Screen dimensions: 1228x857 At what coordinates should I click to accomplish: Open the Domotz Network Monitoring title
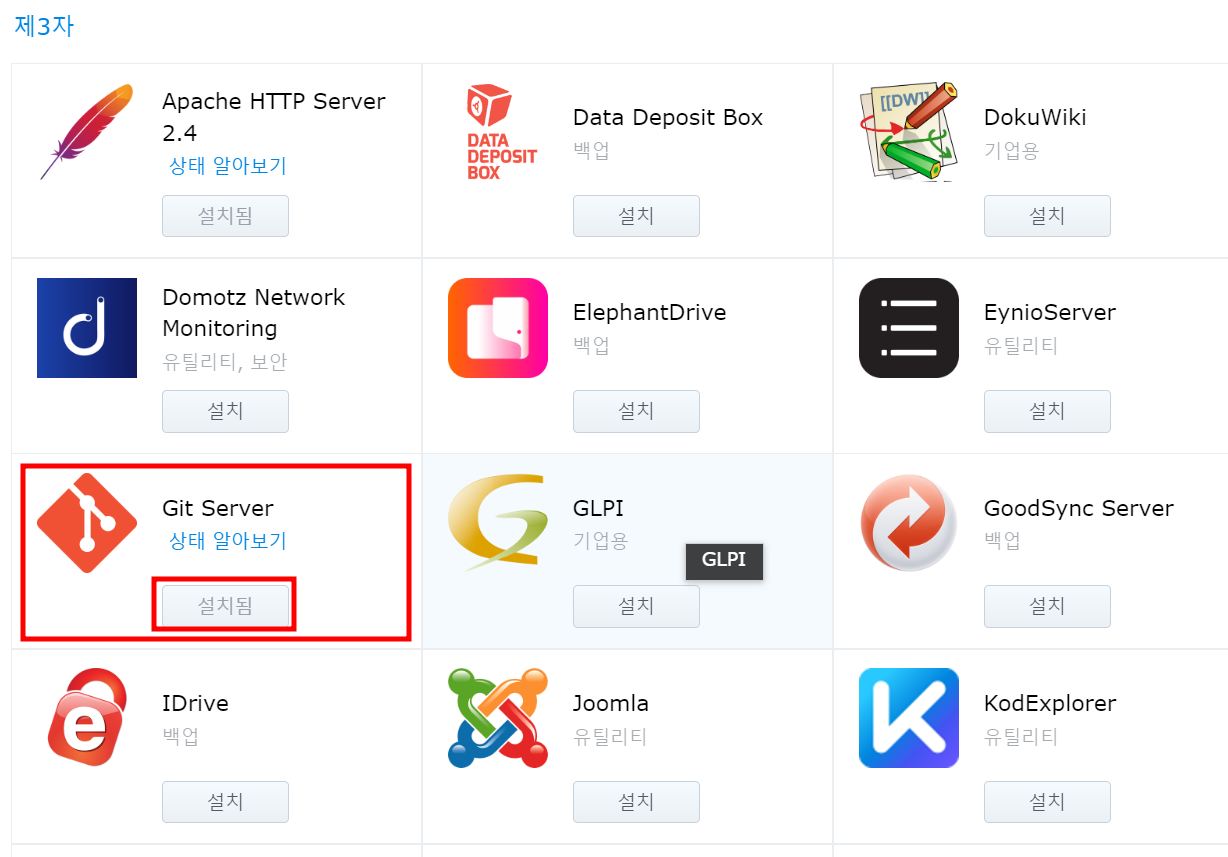[x=253, y=313]
